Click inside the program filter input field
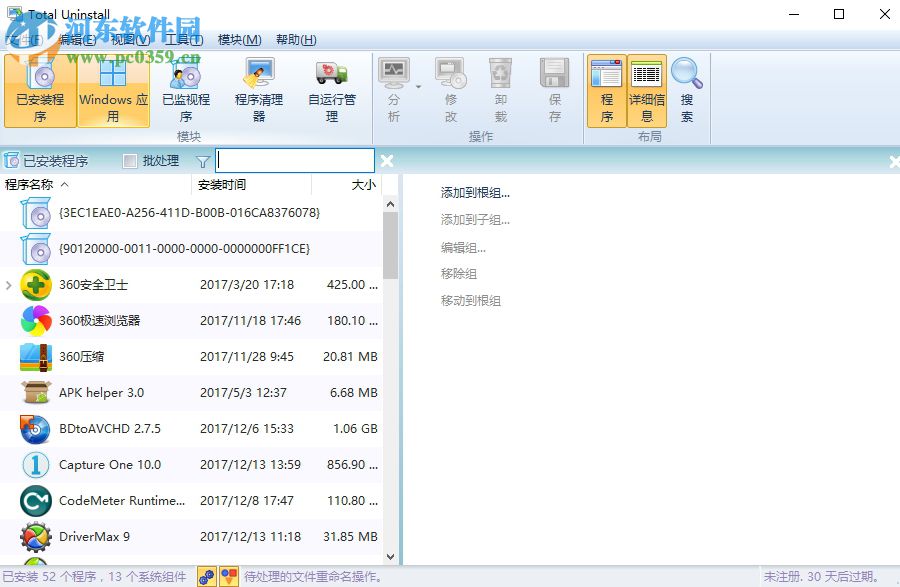 (x=293, y=160)
